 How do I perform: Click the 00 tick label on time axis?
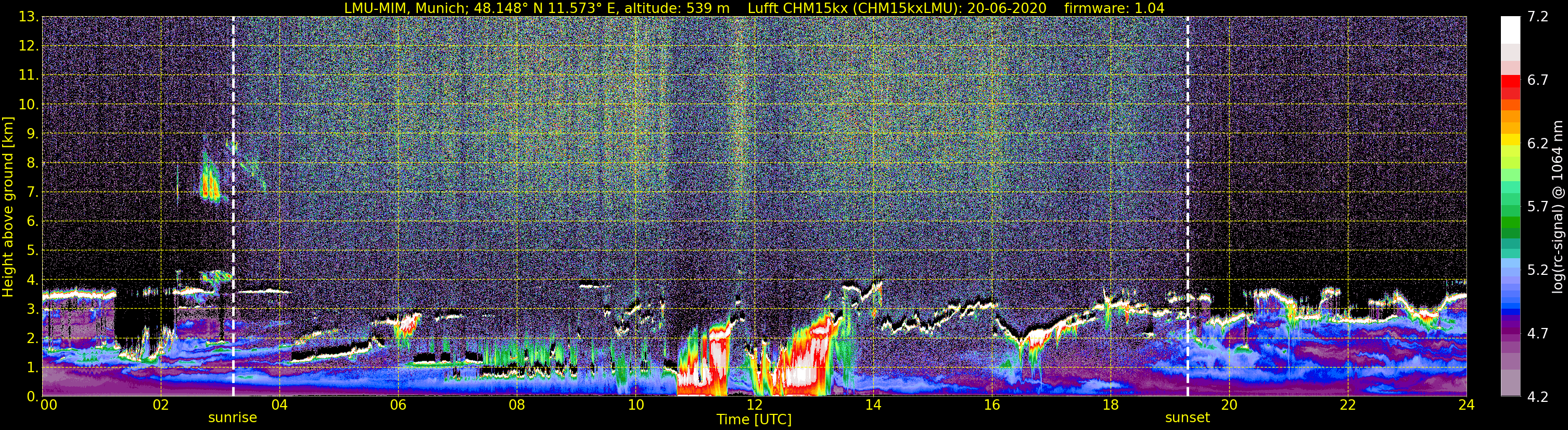(48, 405)
